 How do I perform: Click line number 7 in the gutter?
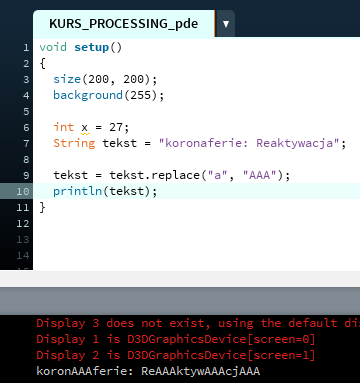(26, 144)
